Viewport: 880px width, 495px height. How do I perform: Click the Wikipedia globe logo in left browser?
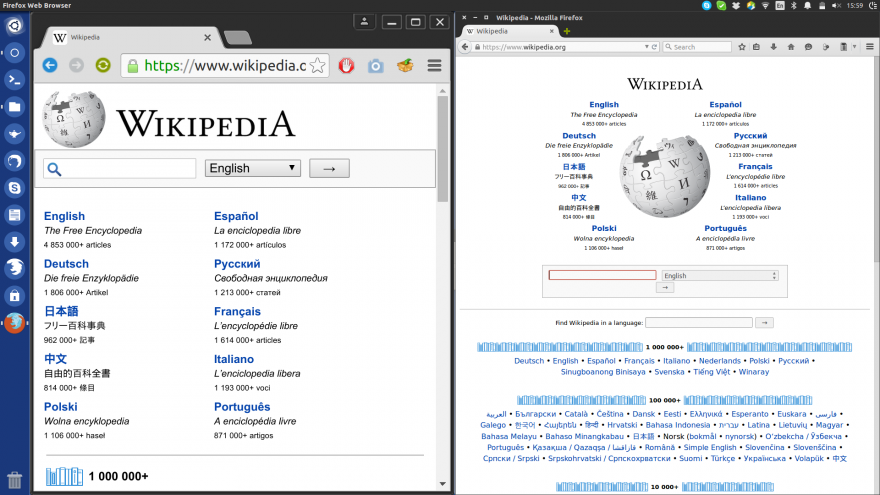(74, 119)
